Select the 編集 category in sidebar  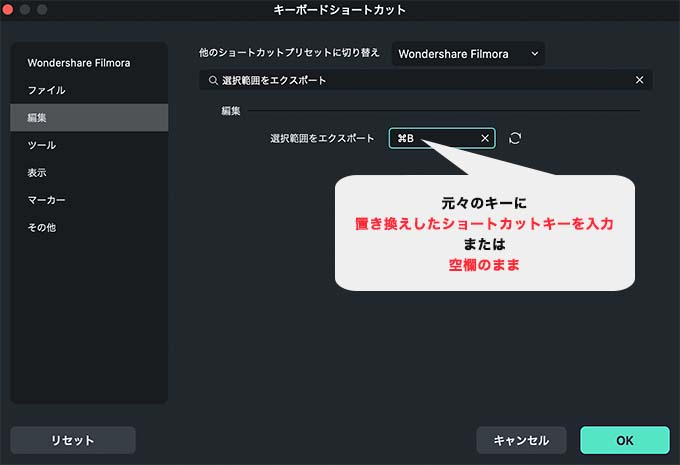point(89,118)
